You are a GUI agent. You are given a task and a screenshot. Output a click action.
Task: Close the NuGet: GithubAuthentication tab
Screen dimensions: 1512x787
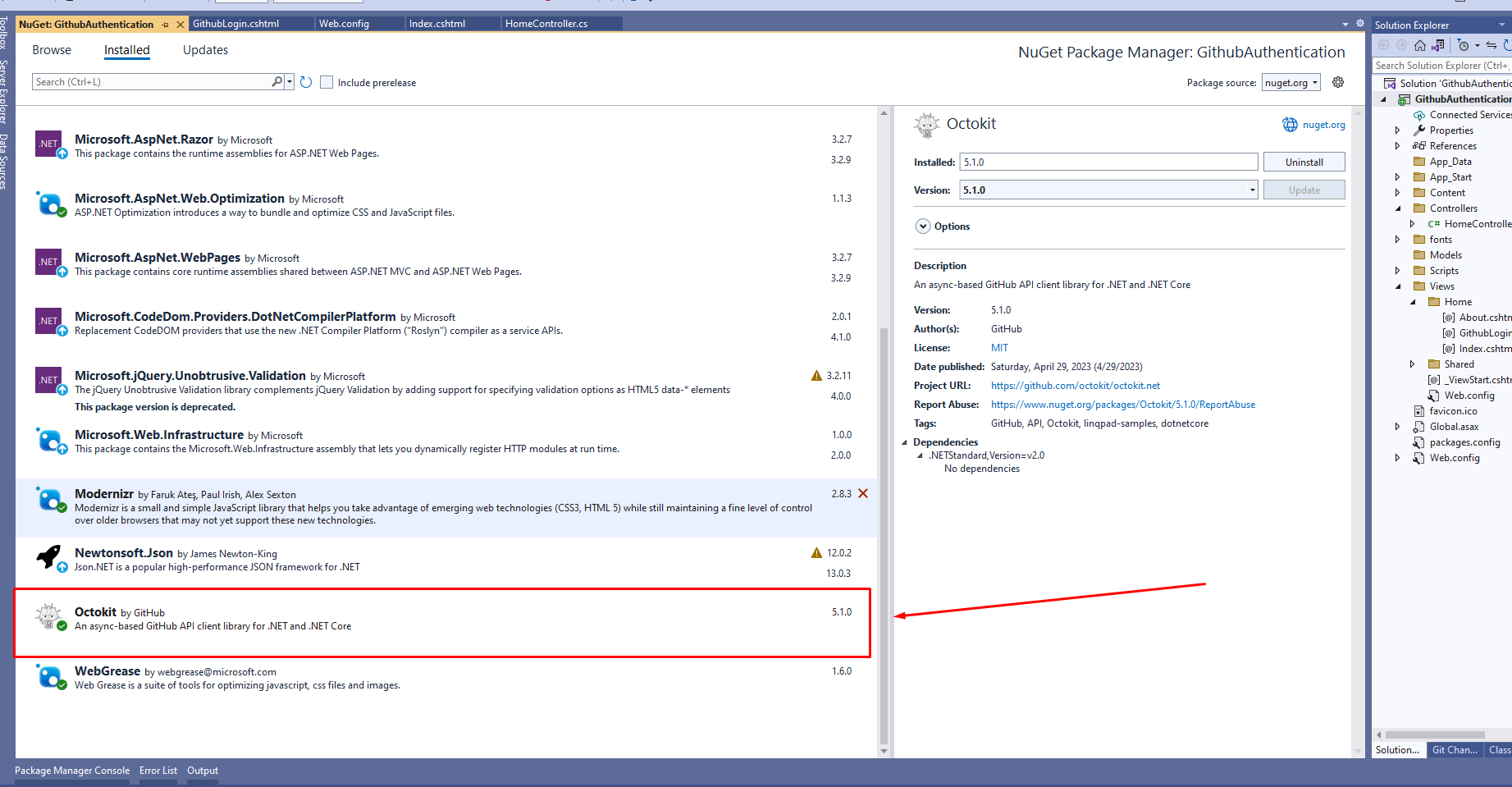point(180,25)
